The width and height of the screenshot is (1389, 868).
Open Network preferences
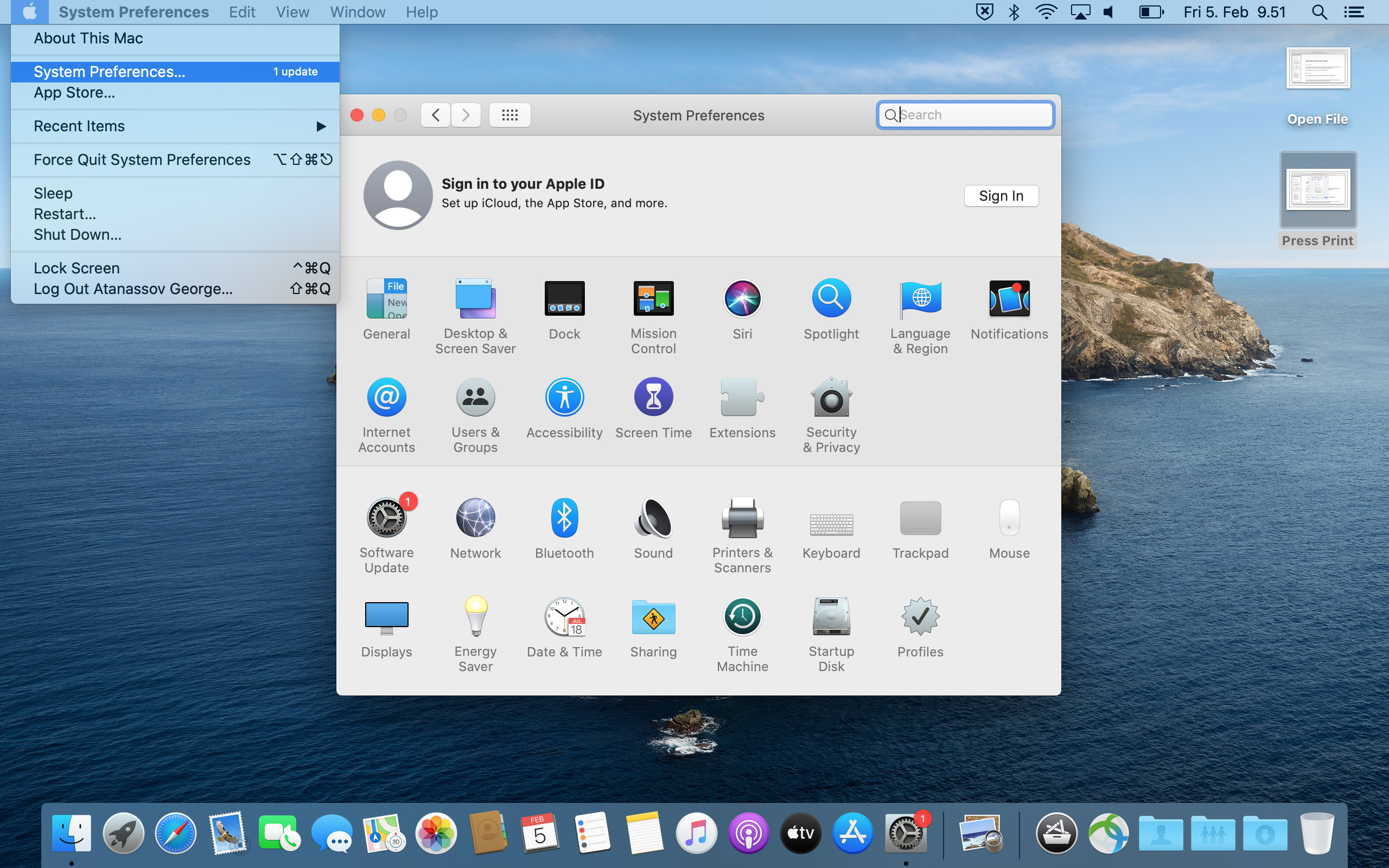[x=475, y=529]
